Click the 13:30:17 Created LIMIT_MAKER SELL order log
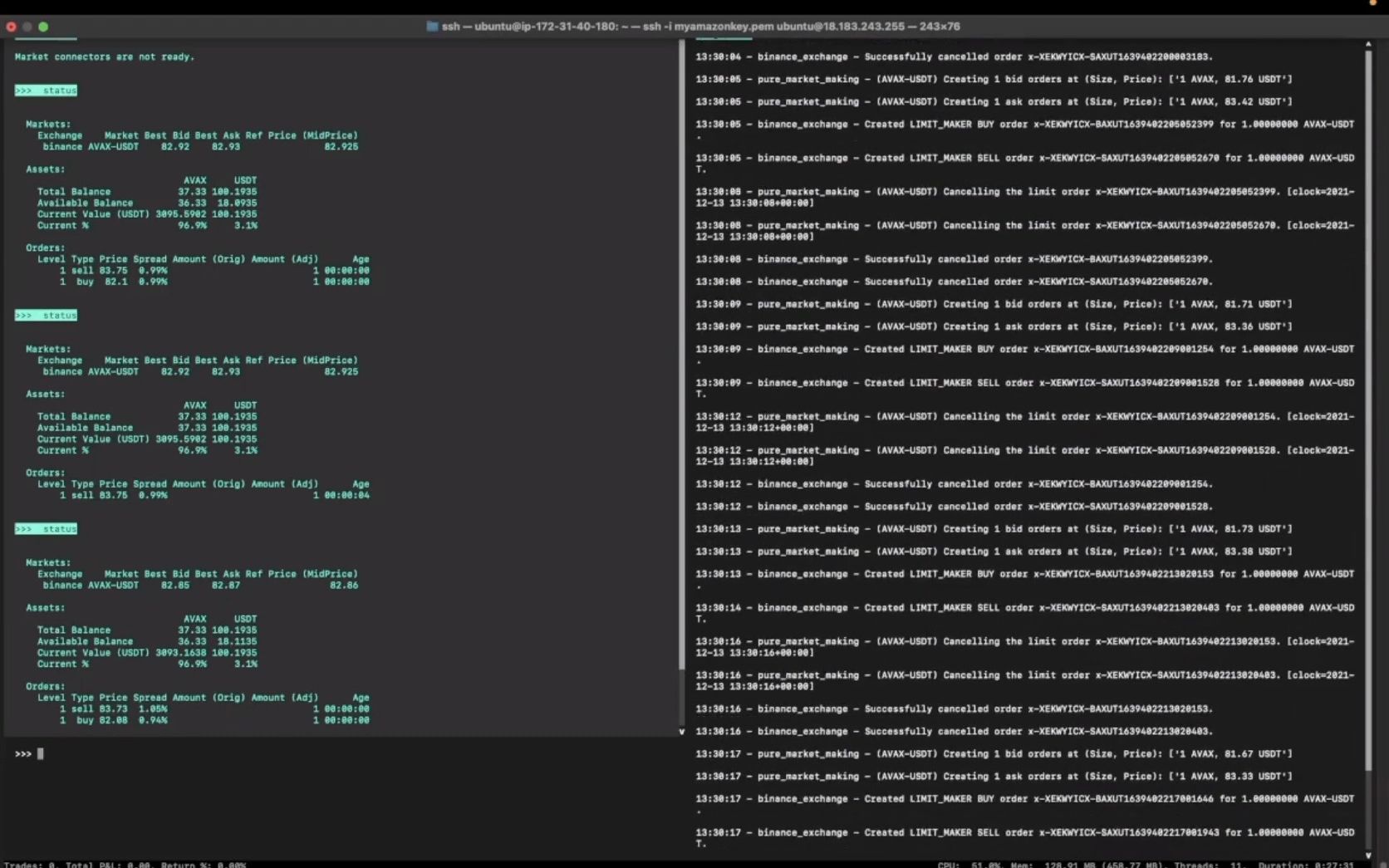The height and width of the screenshot is (868, 1389). point(1024,838)
